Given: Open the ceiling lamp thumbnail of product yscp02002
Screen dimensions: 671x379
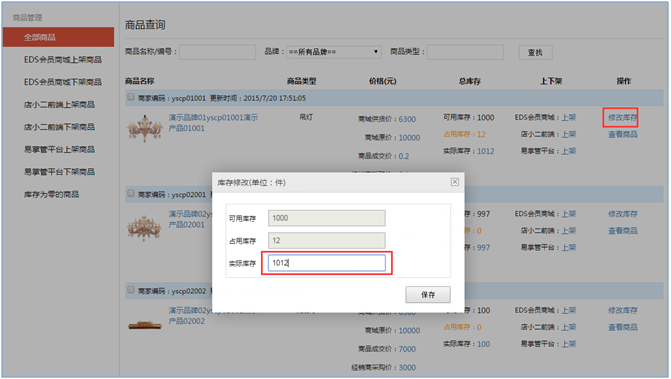Looking at the screenshot, I should (145, 325).
